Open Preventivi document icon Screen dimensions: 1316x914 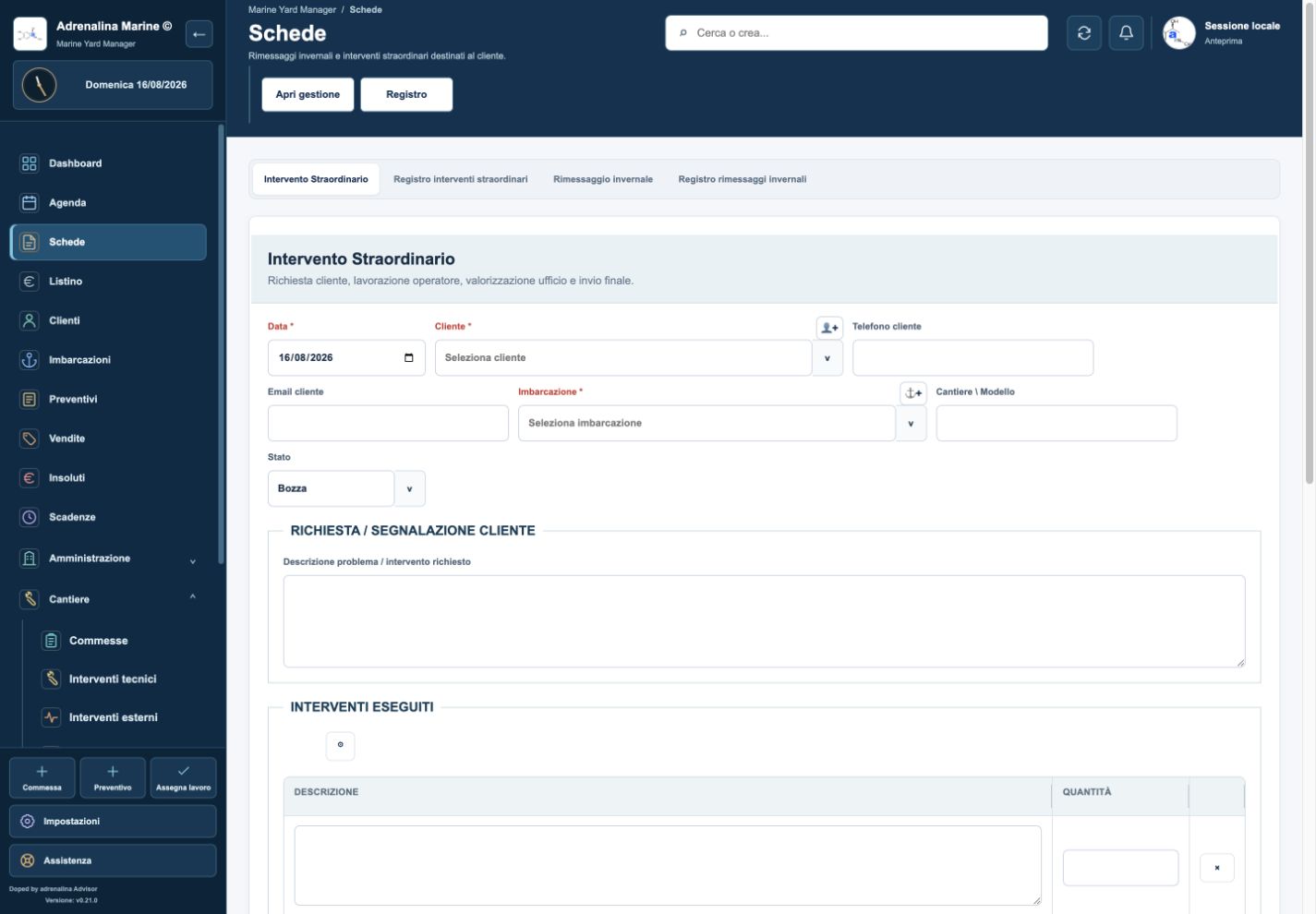[x=30, y=400]
